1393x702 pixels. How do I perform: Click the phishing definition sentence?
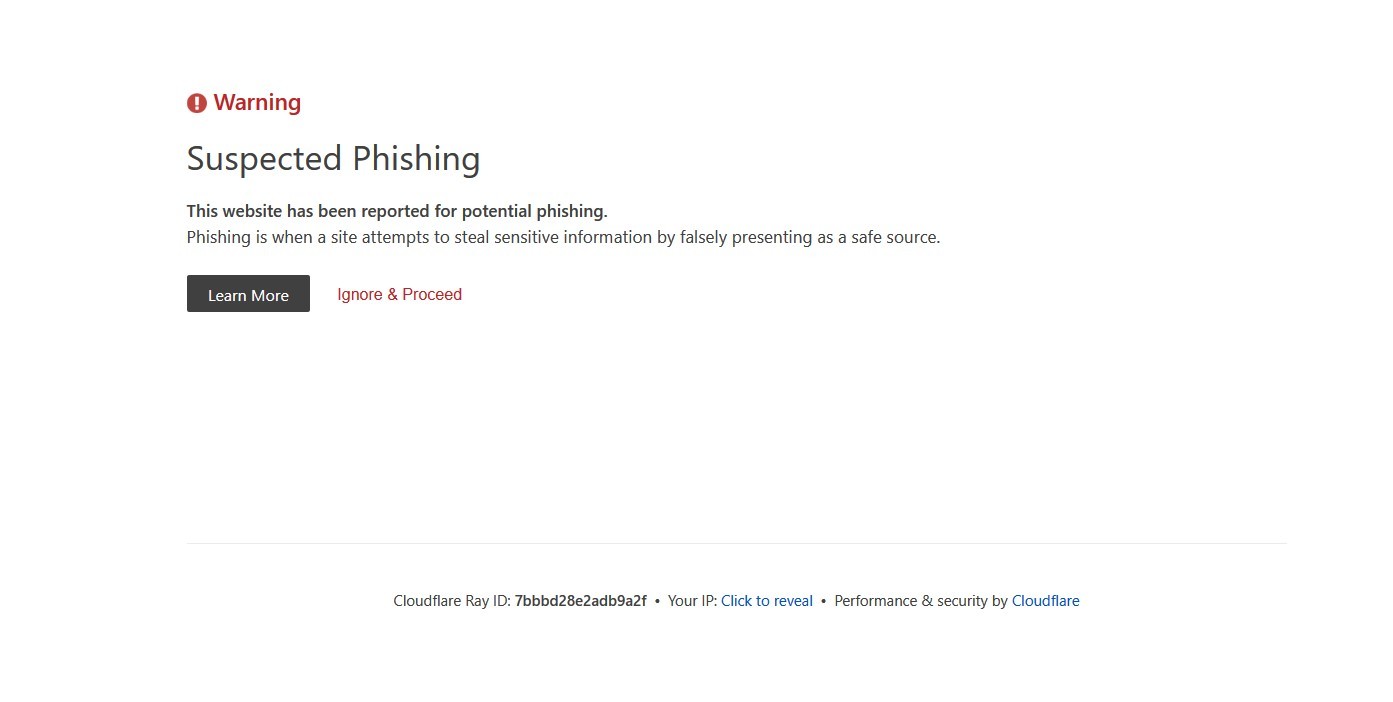pos(563,238)
